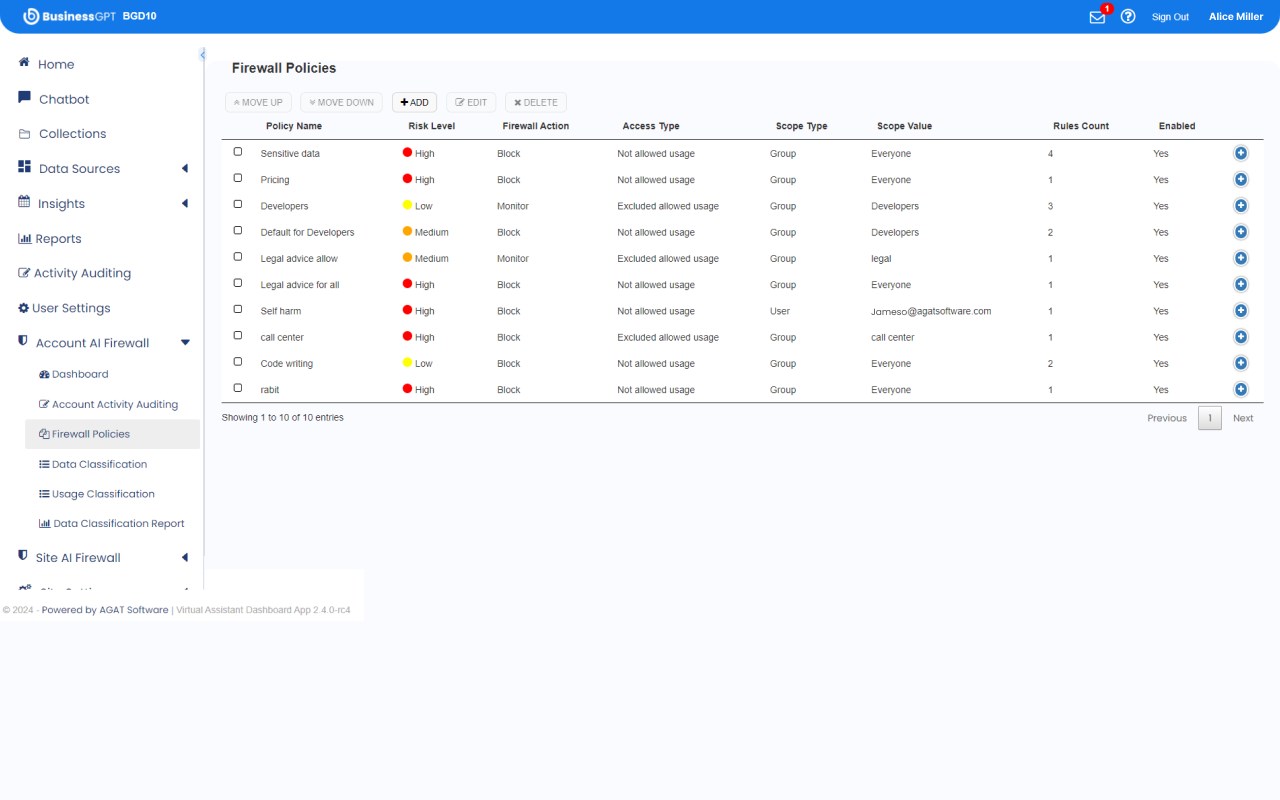Viewport: 1280px width, 800px height.
Task: Collapse the Account AI Firewall section arrow
Action: coord(185,343)
